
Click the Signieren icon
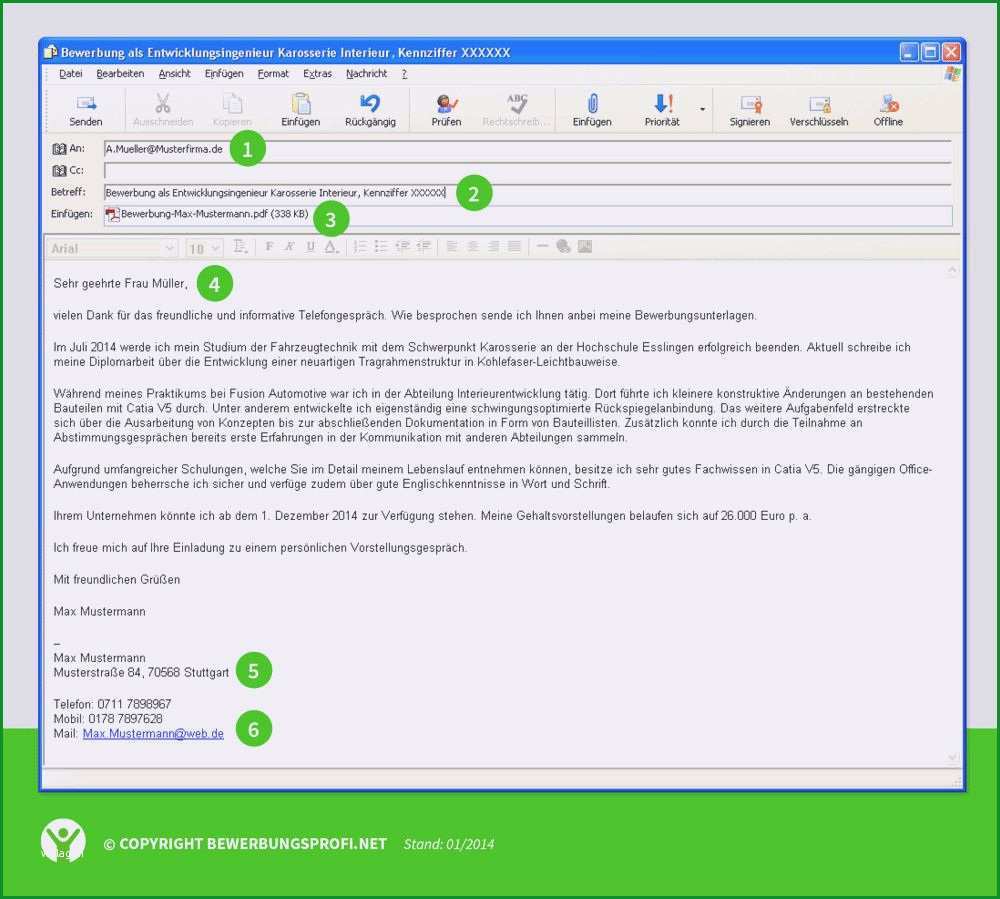click(x=751, y=103)
